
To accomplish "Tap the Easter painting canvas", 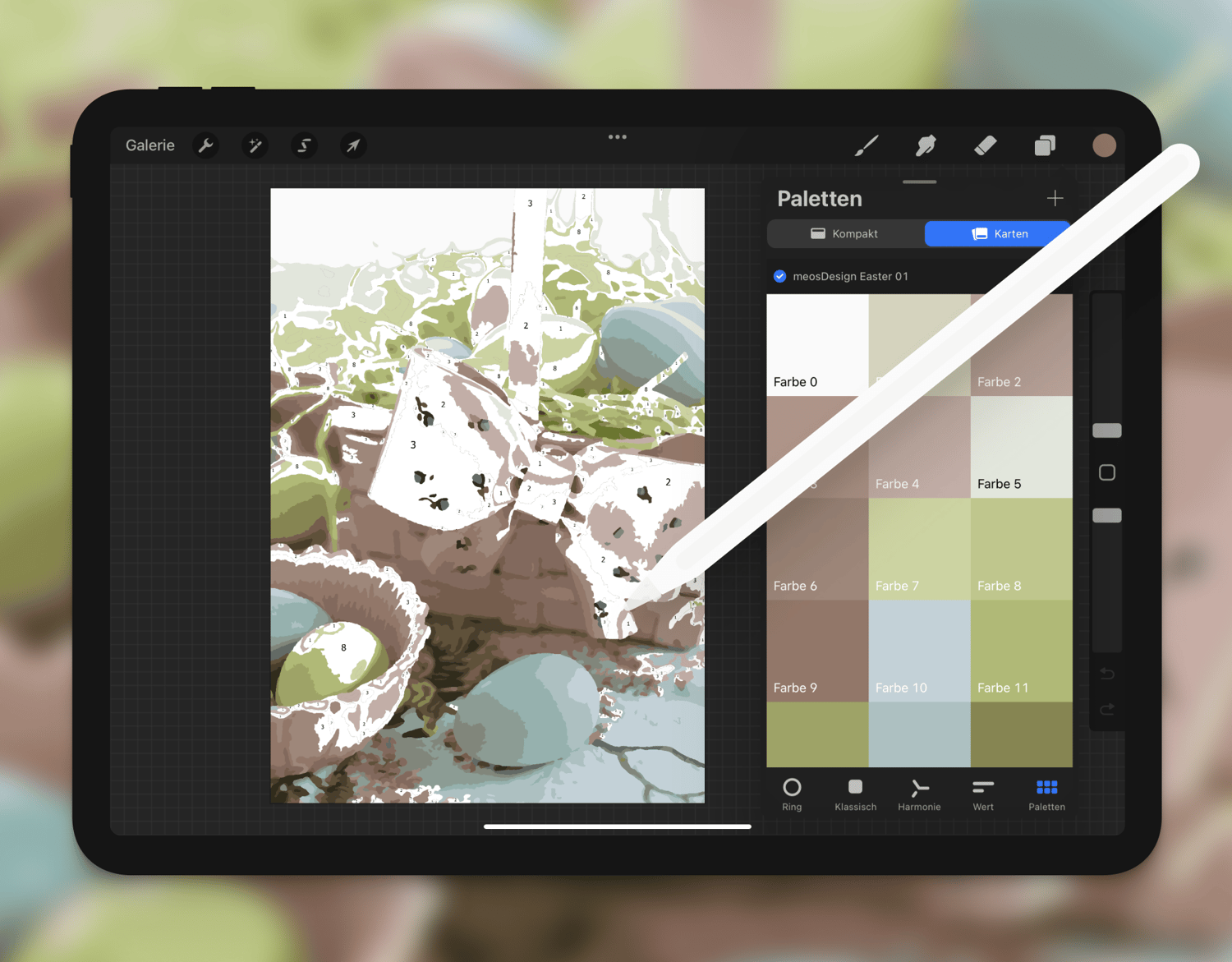I will point(488,495).
